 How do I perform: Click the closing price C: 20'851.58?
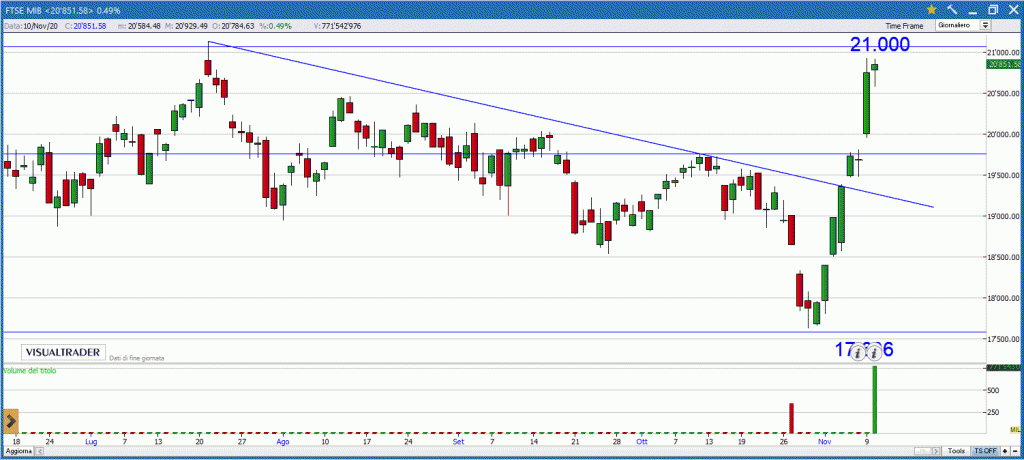(87, 26)
